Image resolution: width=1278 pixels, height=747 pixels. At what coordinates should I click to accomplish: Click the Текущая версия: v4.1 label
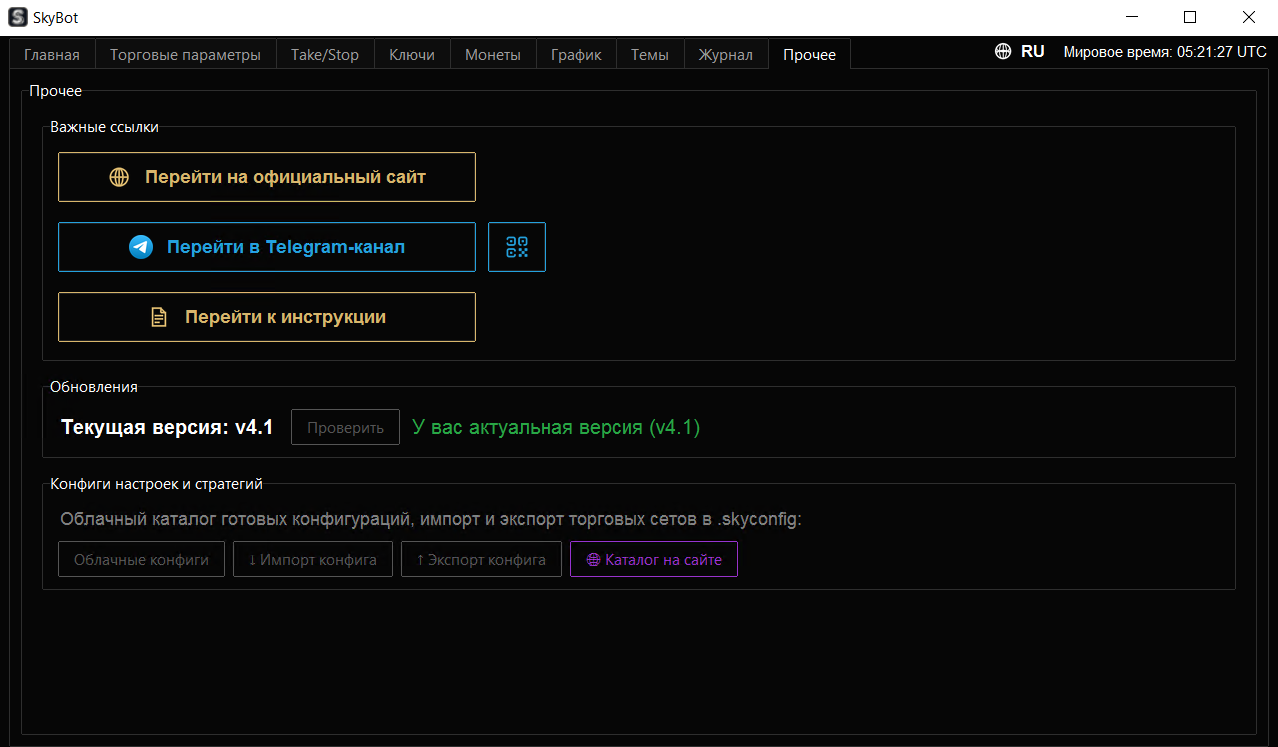point(167,427)
